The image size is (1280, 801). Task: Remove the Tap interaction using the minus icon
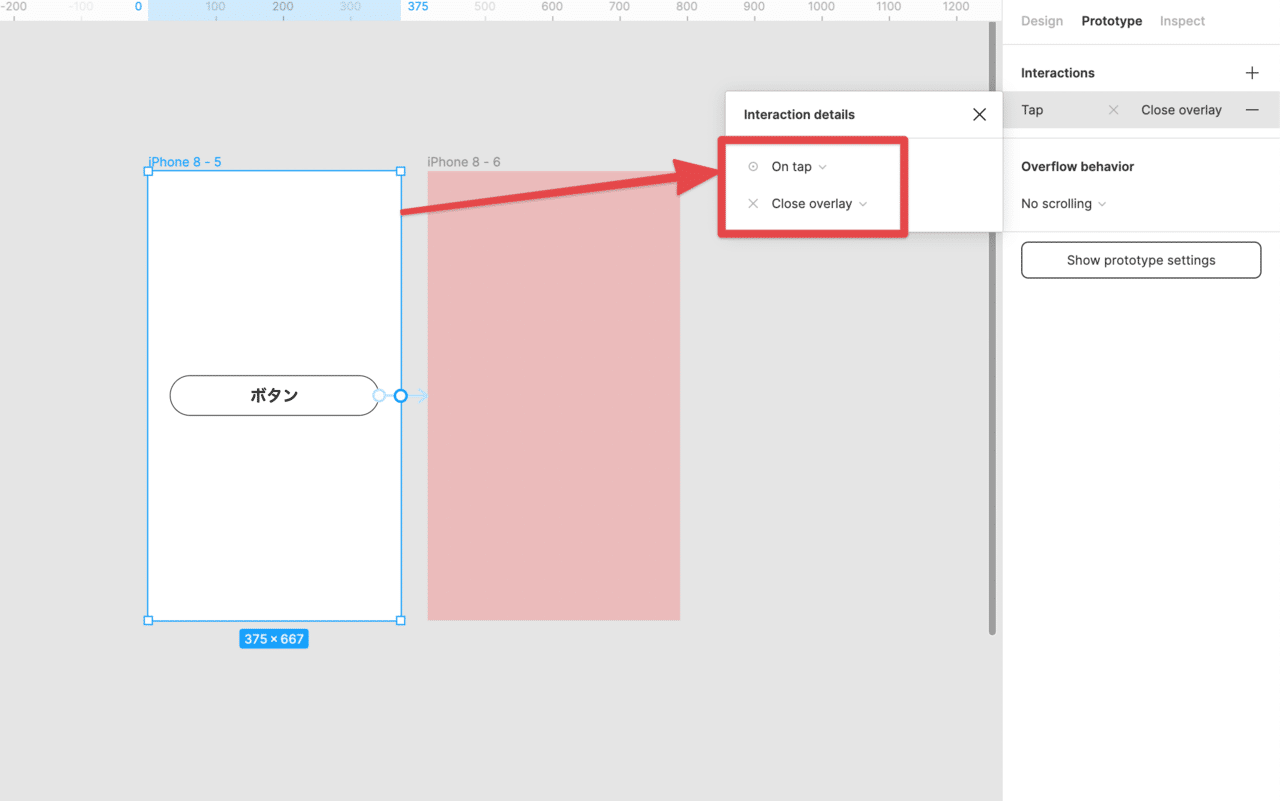pyautogui.click(x=1251, y=110)
